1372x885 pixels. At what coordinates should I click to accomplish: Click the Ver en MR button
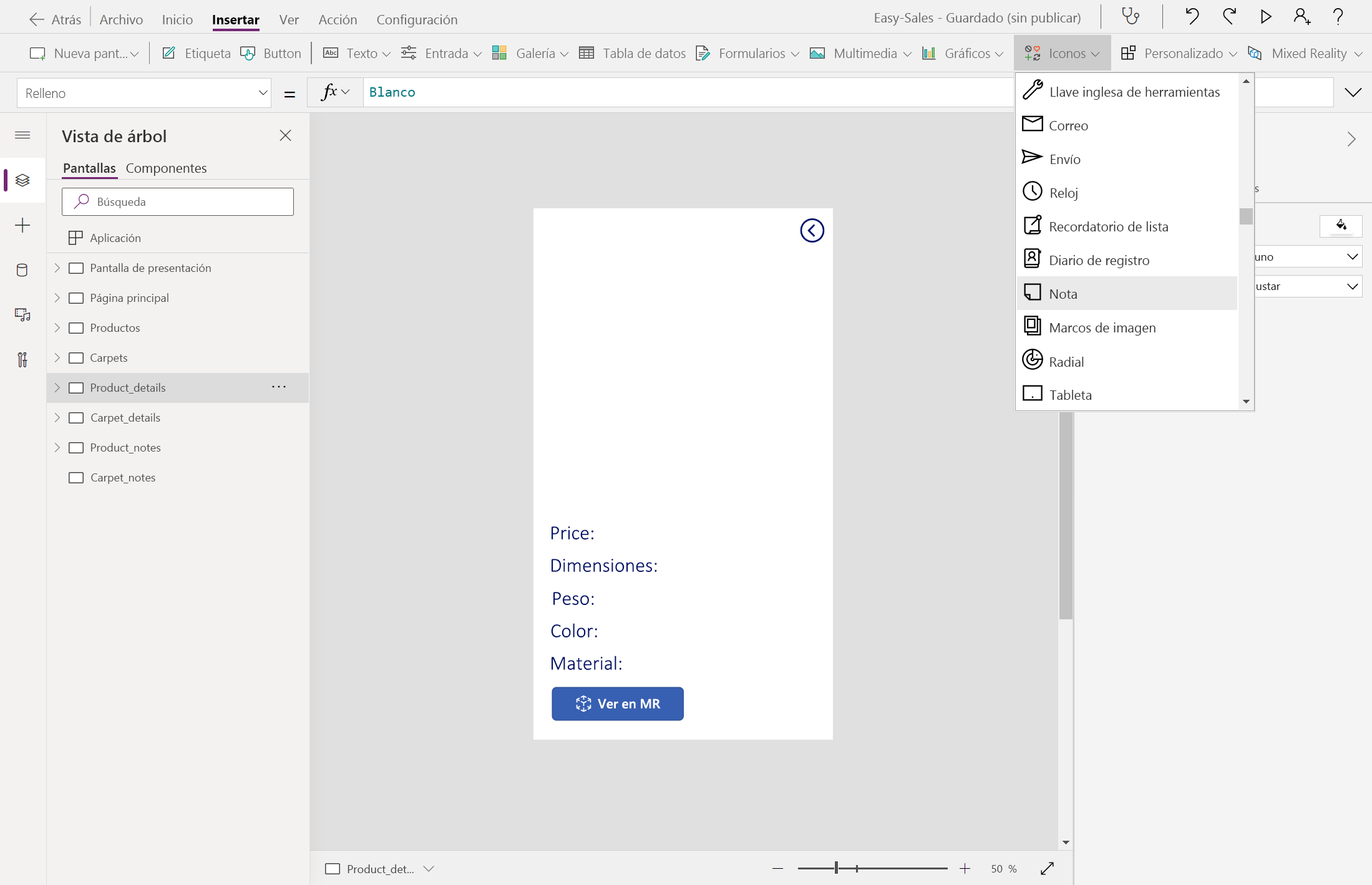pos(617,704)
